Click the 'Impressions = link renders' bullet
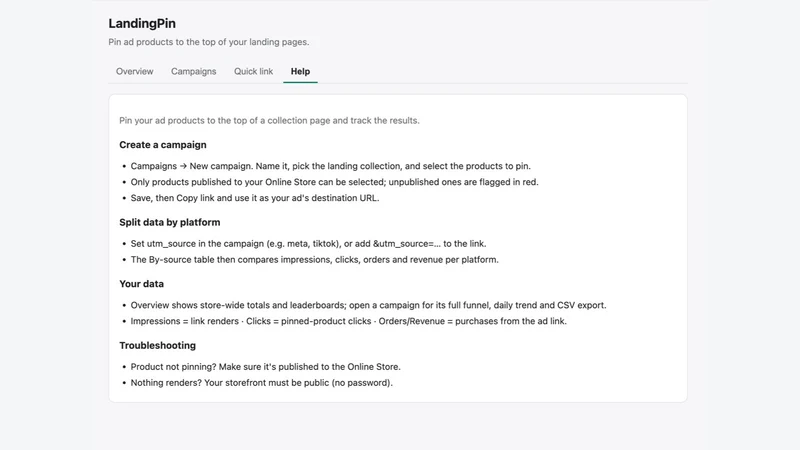 [x=348, y=321]
